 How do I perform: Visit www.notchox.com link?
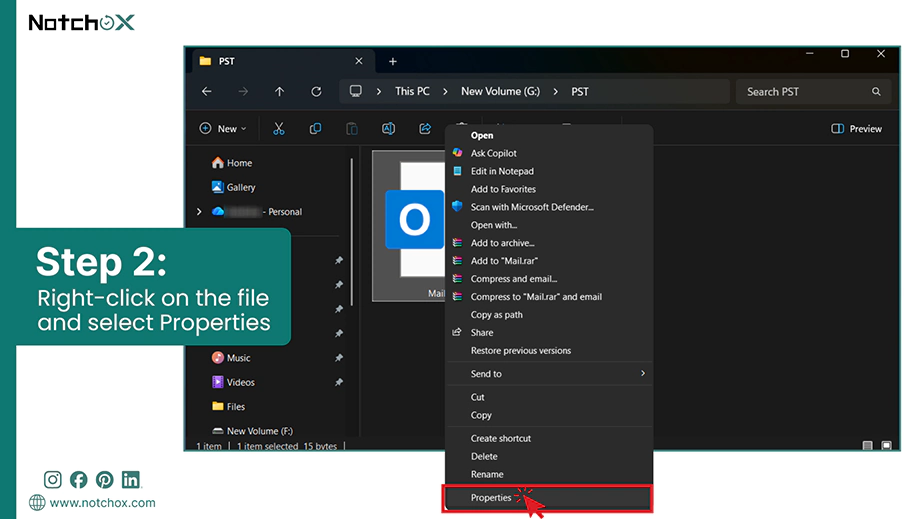[102, 503]
